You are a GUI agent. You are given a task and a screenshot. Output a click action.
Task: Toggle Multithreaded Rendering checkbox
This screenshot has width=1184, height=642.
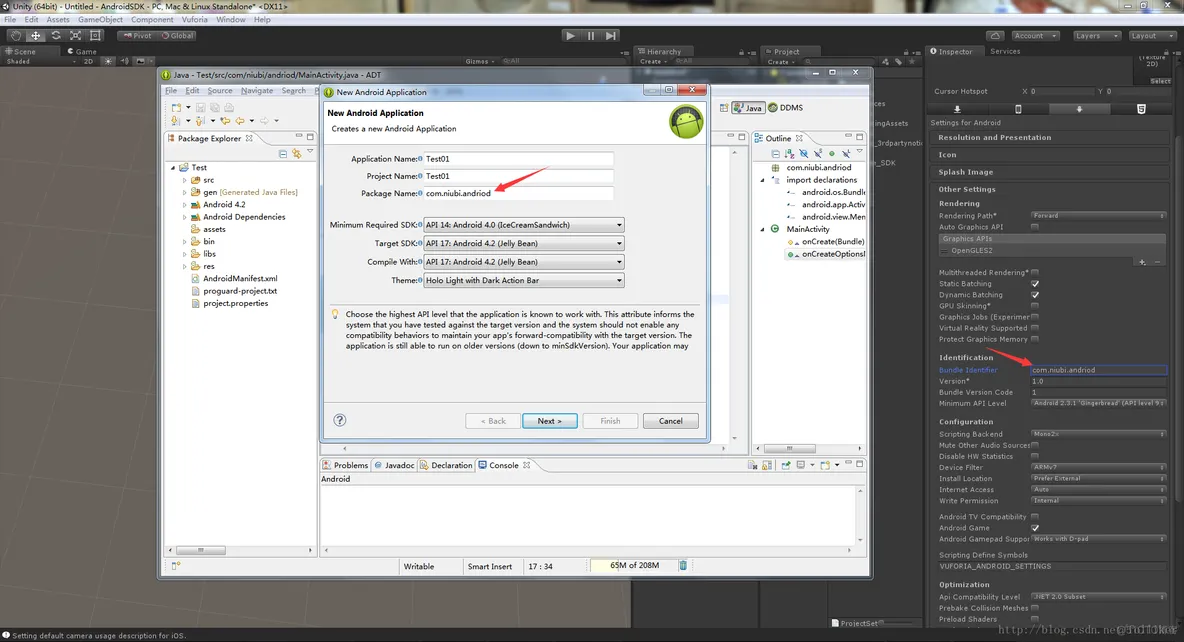click(x=1034, y=272)
